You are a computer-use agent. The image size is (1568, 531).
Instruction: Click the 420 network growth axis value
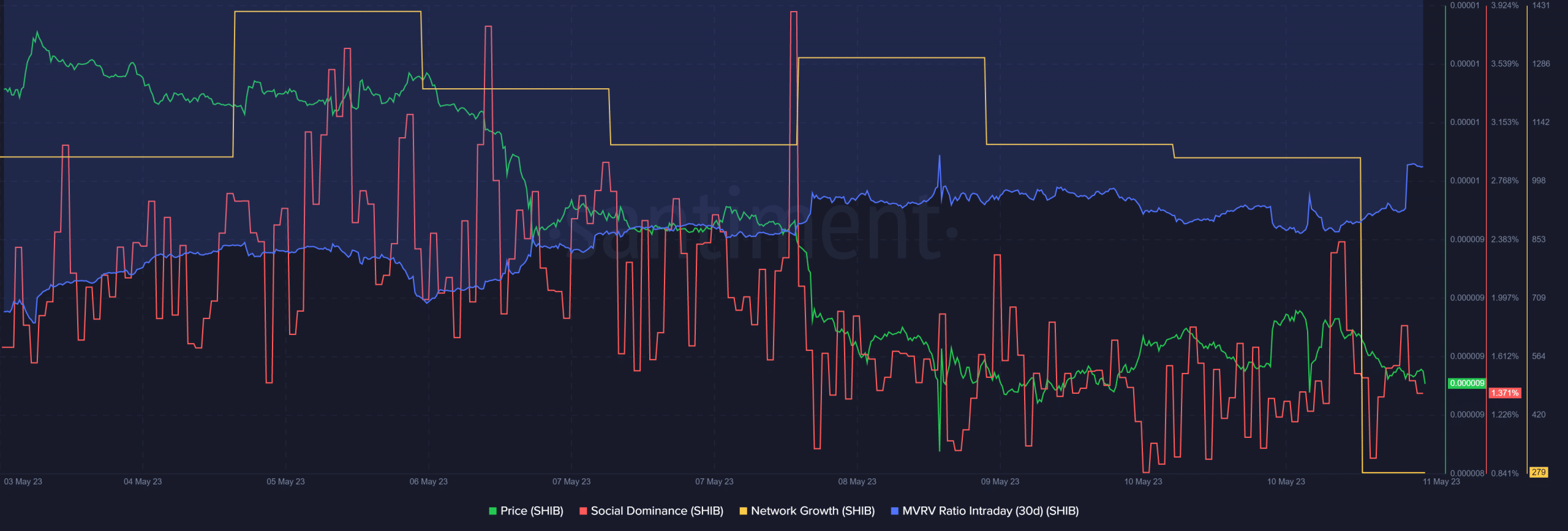[x=1539, y=415]
